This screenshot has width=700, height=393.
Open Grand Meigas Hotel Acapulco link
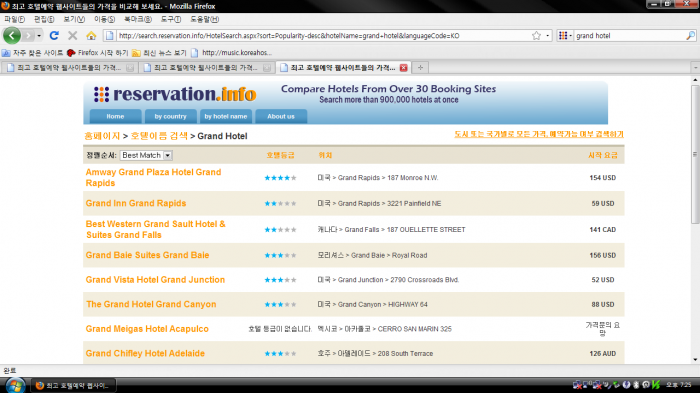click(147, 329)
